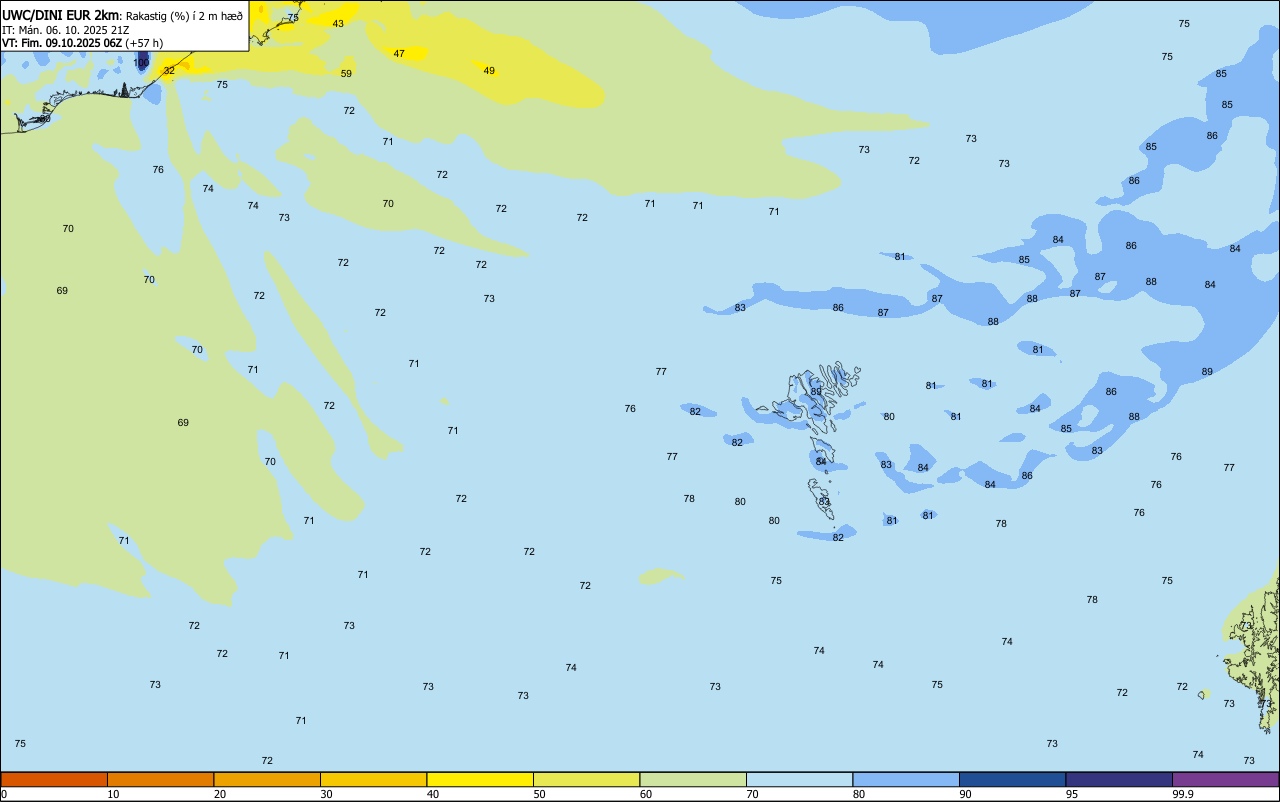Viewport: 1280px width, 802px height.
Task: Select the legend tick label '30'
Action: pos(326,794)
